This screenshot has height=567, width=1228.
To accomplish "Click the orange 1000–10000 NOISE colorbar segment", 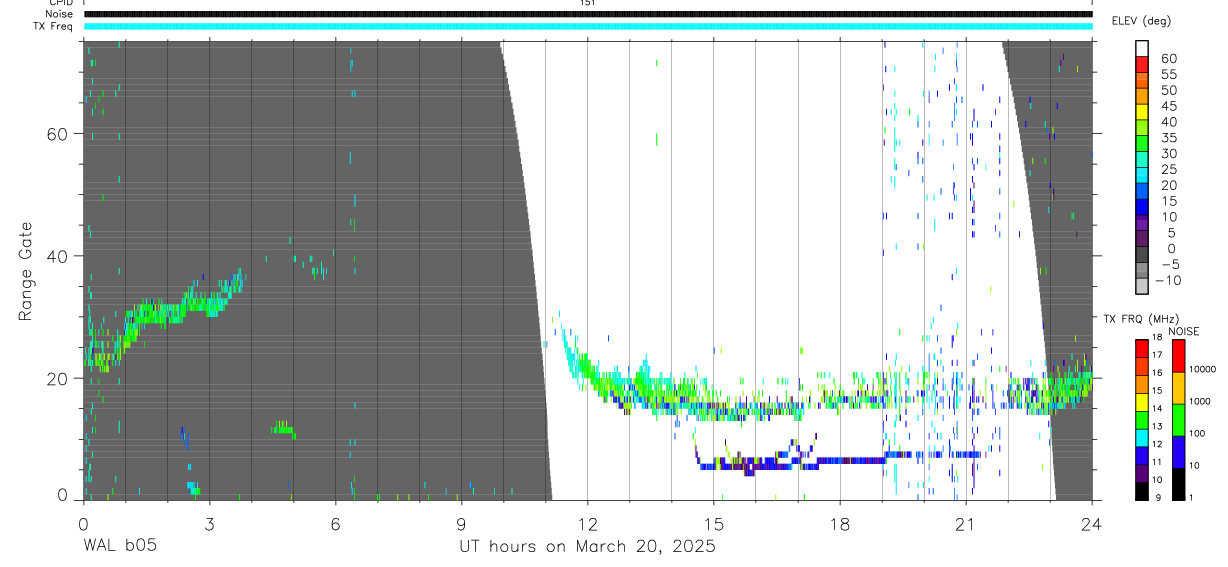I will coord(1178,386).
